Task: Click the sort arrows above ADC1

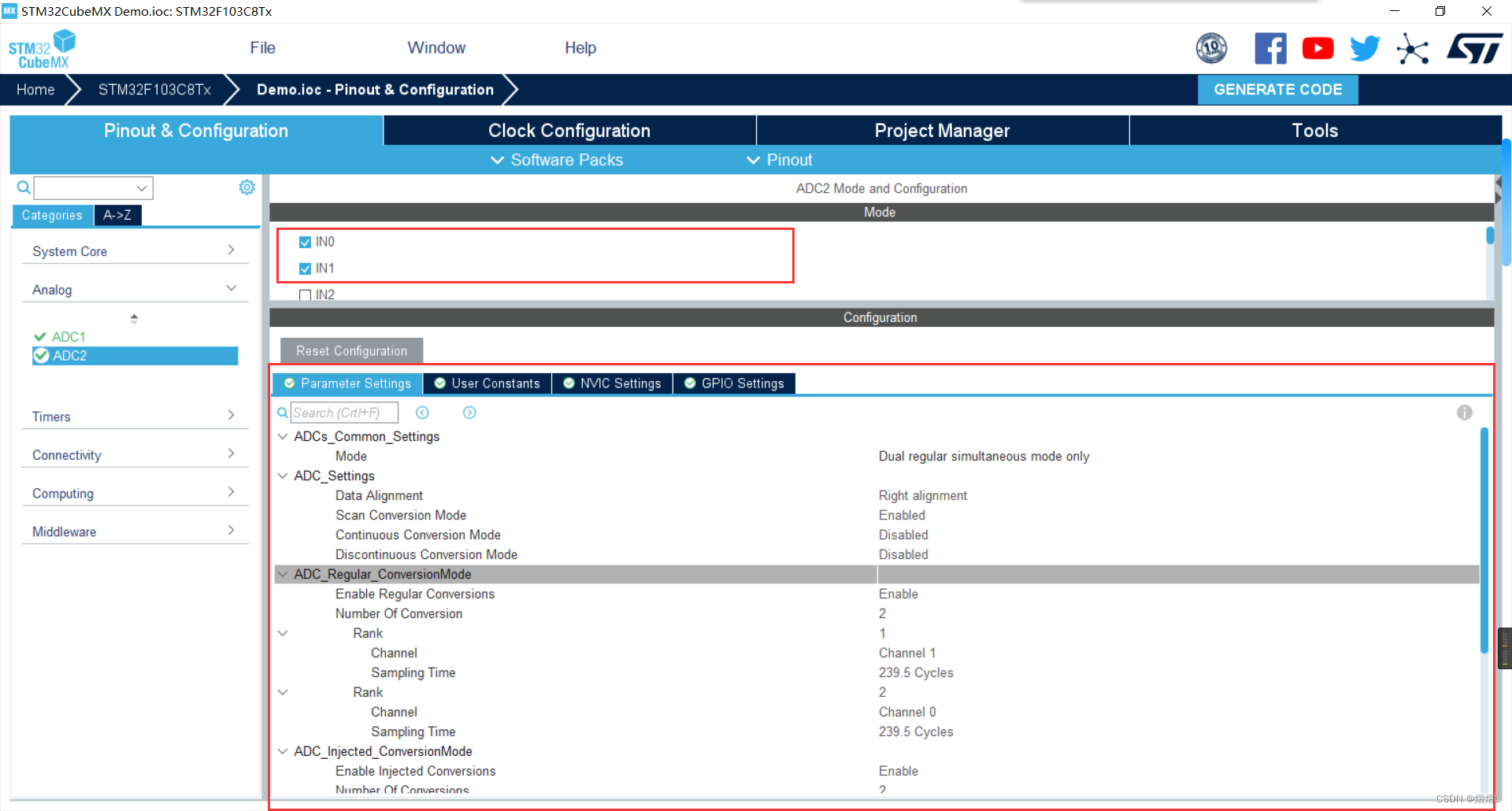Action: pyautogui.click(x=134, y=319)
